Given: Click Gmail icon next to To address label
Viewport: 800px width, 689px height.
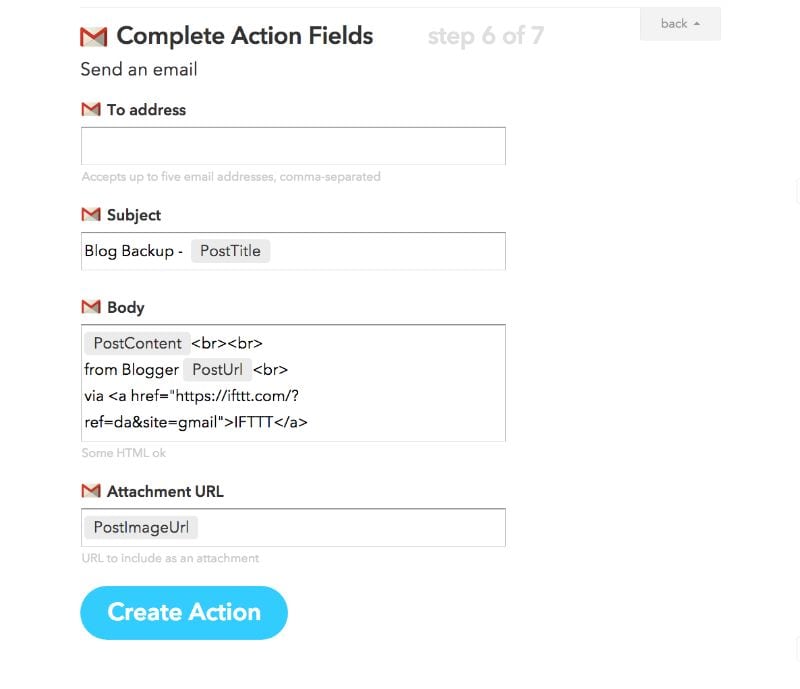Looking at the screenshot, I should (x=91, y=109).
